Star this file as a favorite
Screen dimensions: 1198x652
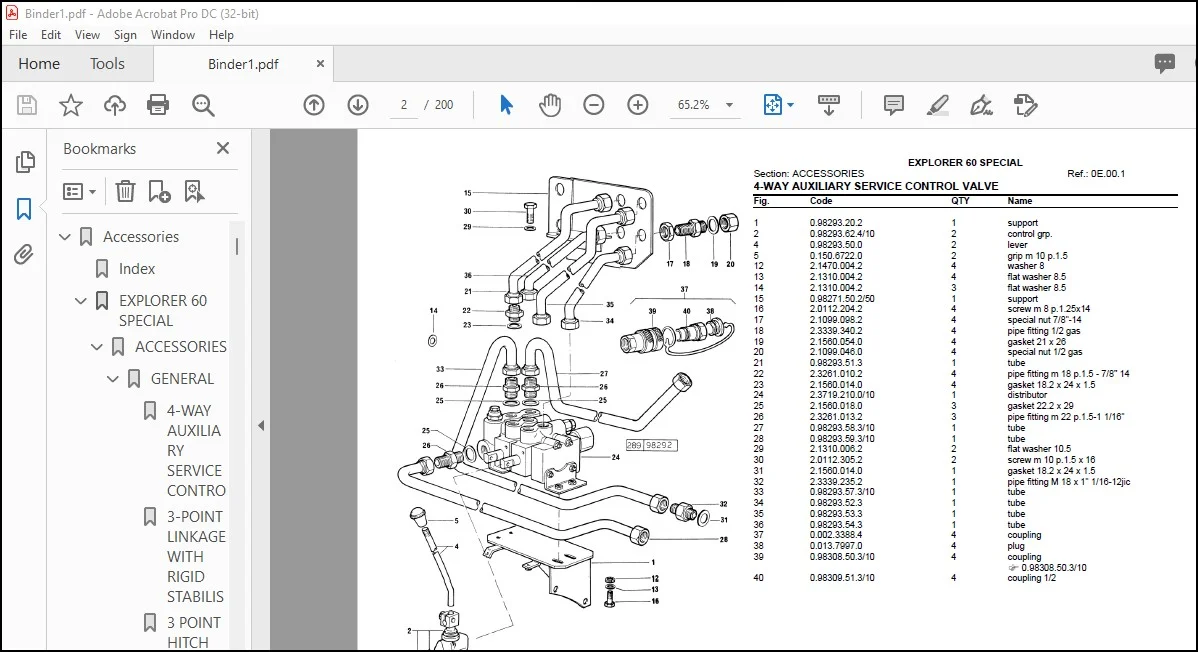(x=71, y=105)
